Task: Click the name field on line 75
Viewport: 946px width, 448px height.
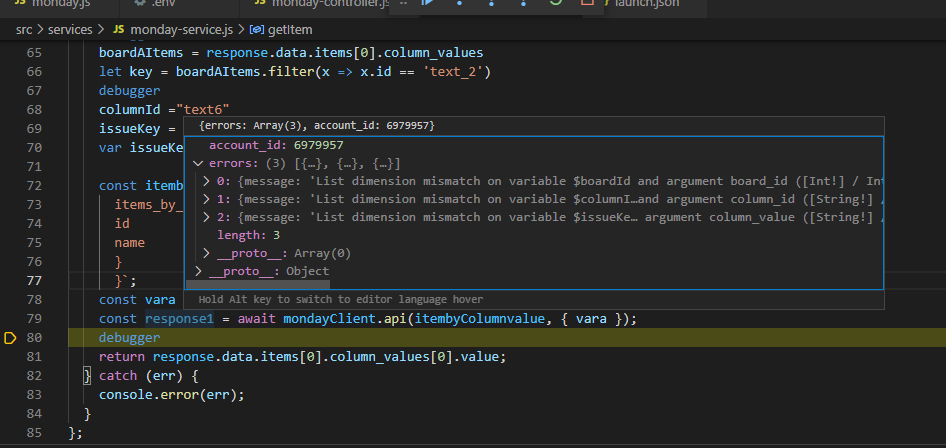Action: [x=130, y=243]
